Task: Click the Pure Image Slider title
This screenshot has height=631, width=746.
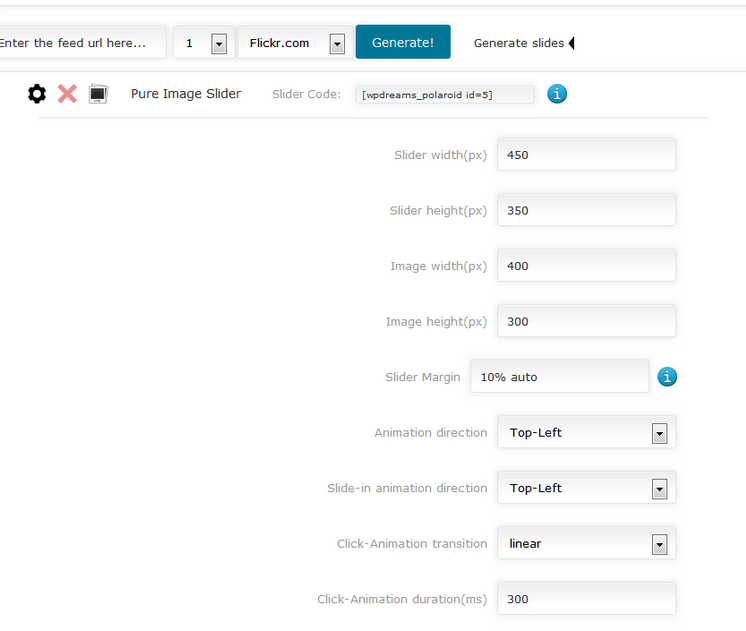Action: pyautogui.click(x=186, y=94)
